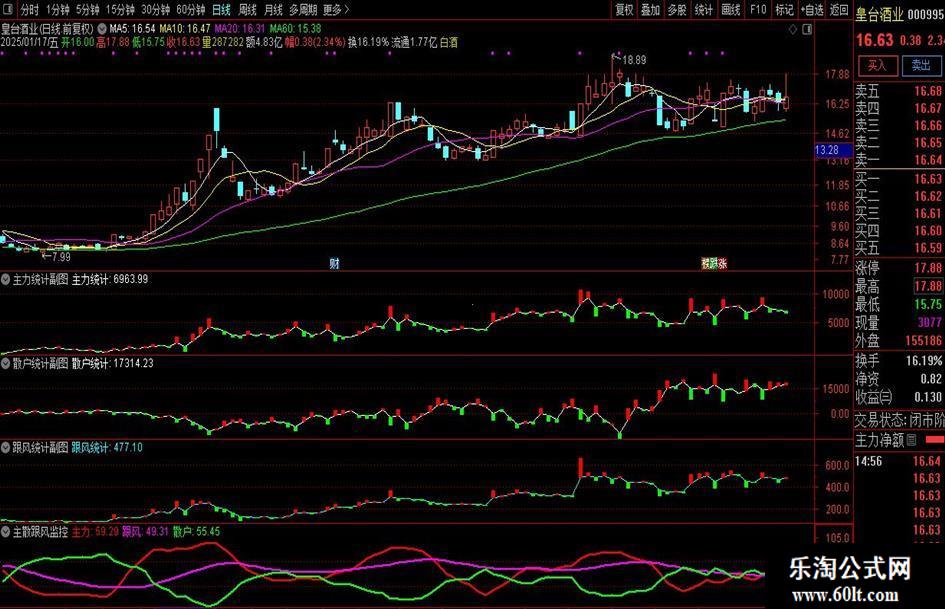
Task: Open the 多周期 multi-period view
Action: coord(303,10)
